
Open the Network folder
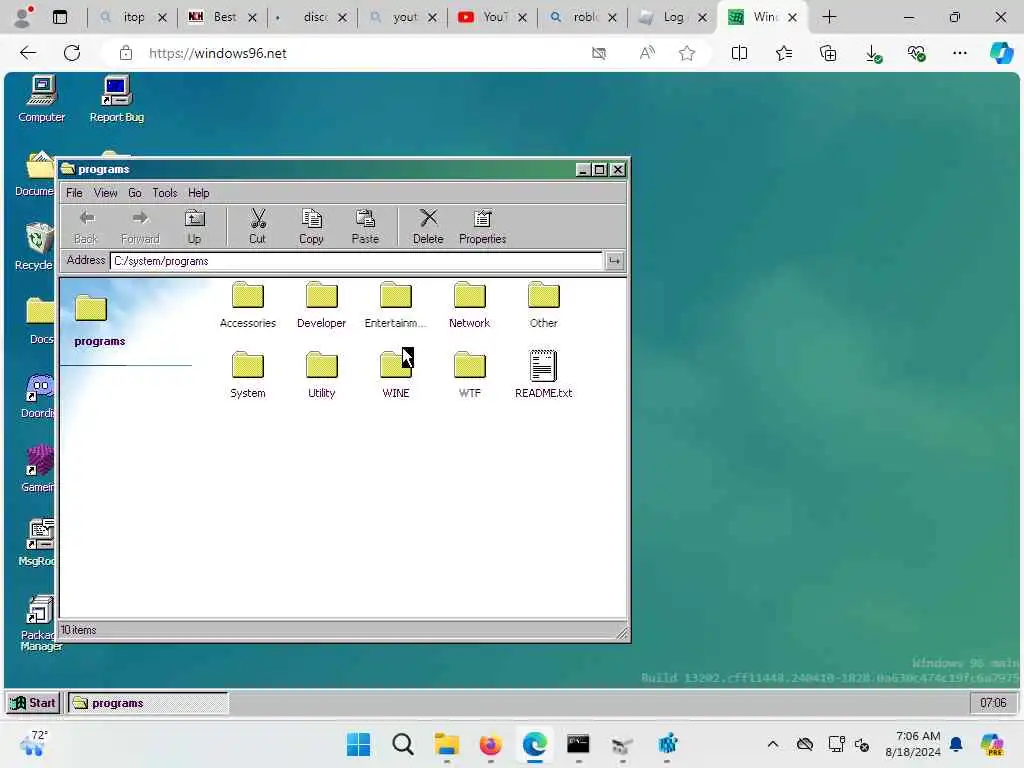coord(469,304)
